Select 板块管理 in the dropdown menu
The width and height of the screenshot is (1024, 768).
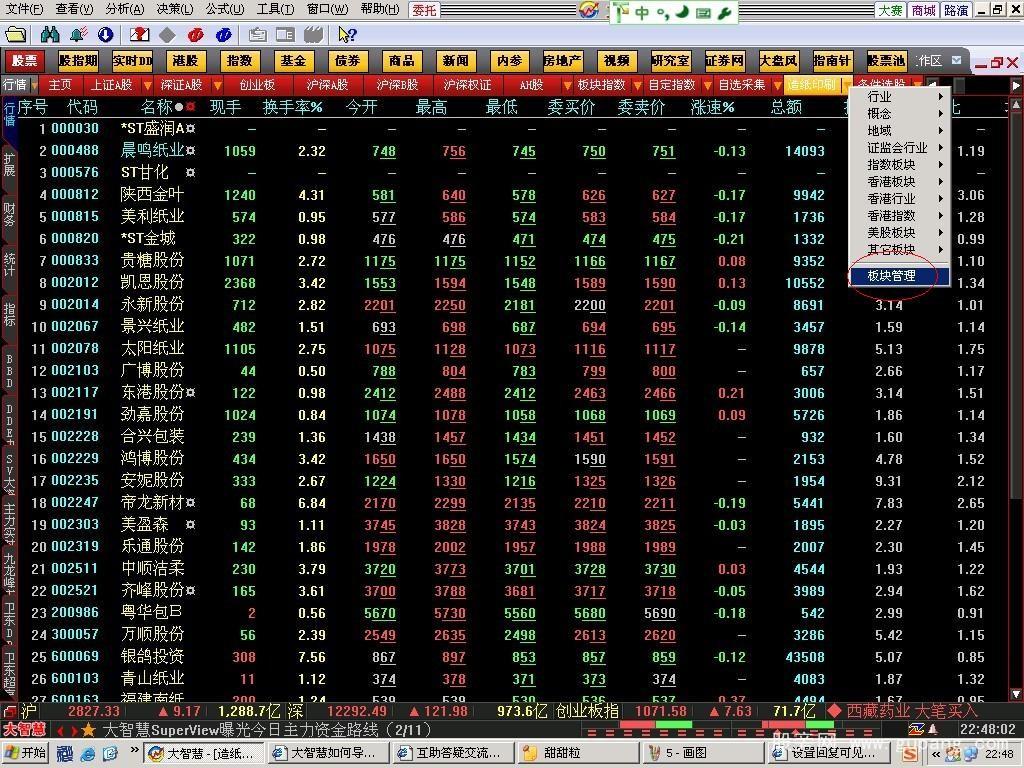[899, 276]
